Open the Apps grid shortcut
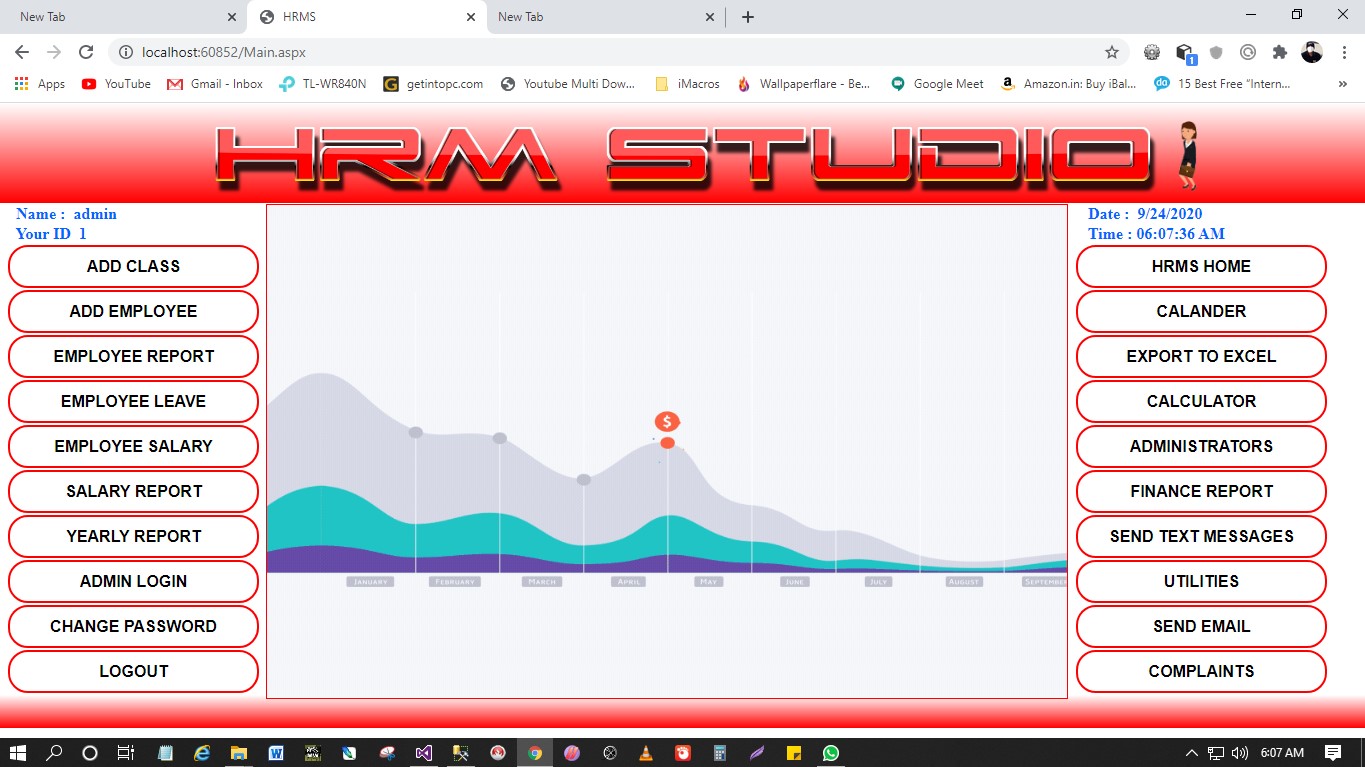Viewport: 1365px width, 767px height. pos(40,84)
